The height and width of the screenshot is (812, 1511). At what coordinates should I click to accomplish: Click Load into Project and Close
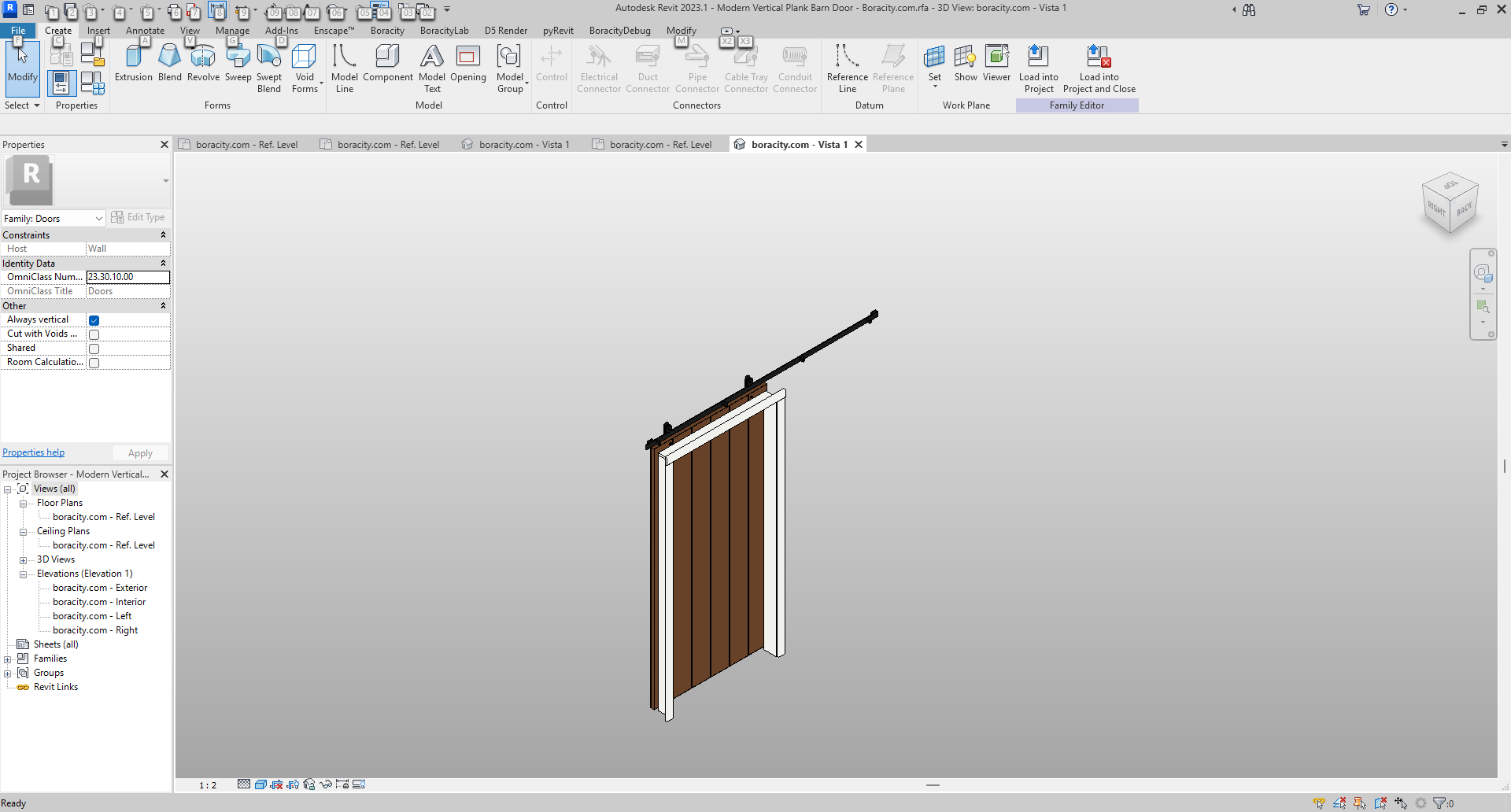(1099, 68)
